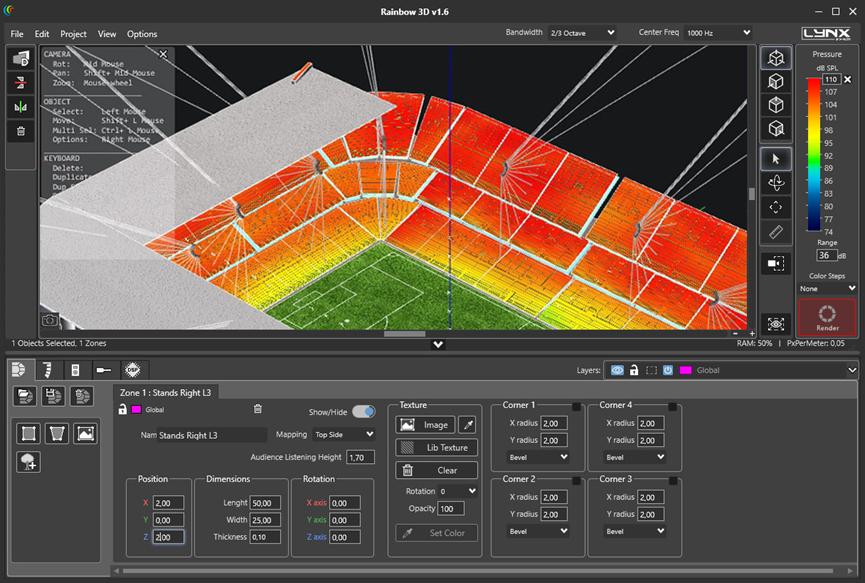Image resolution: width=865 pixels, height=583 pixels.
Task: Activate the rotate view tool
Action: pos(776,183)
